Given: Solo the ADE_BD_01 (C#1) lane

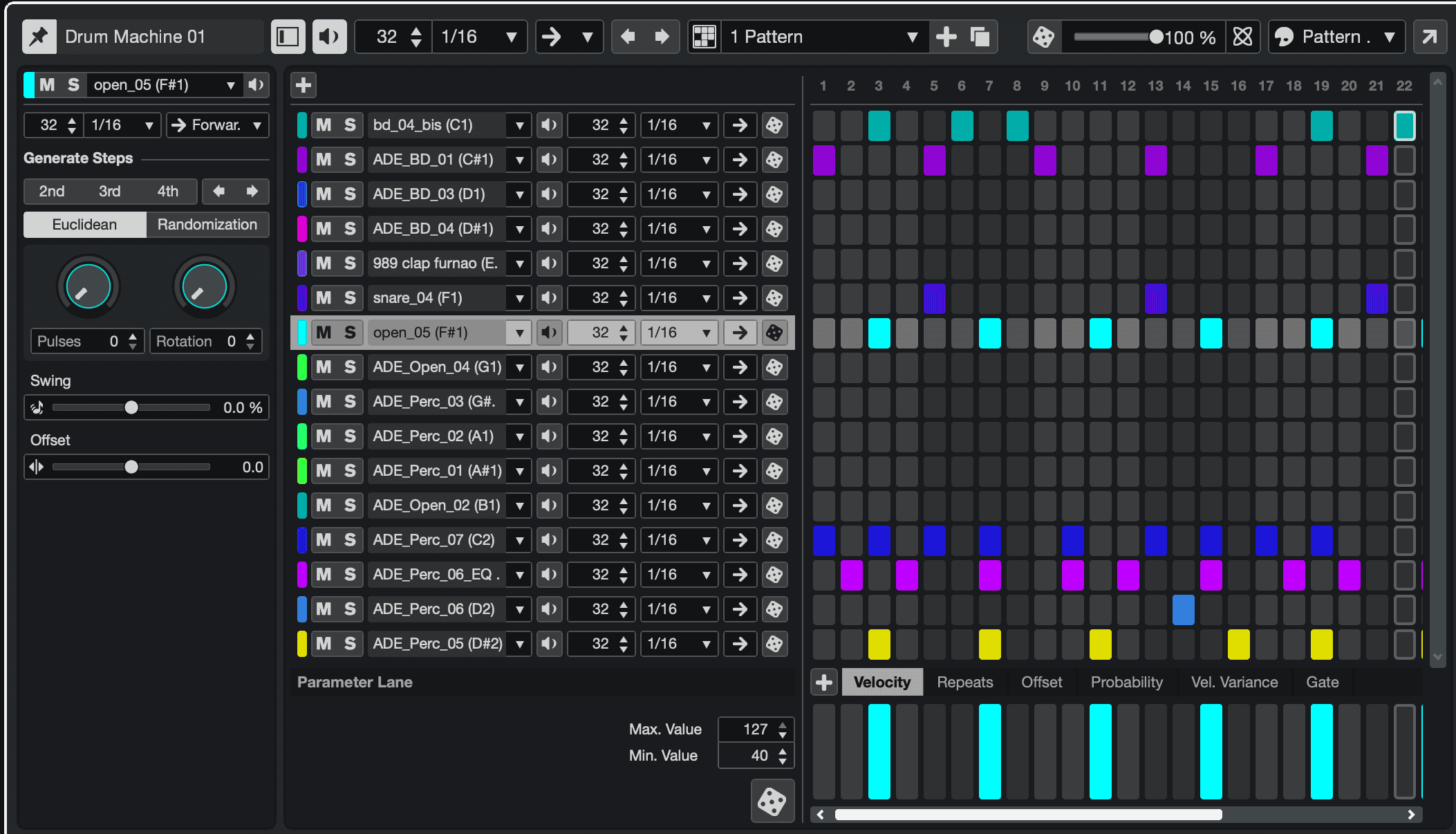Looking at the screenshot, I should pos(351,160).
